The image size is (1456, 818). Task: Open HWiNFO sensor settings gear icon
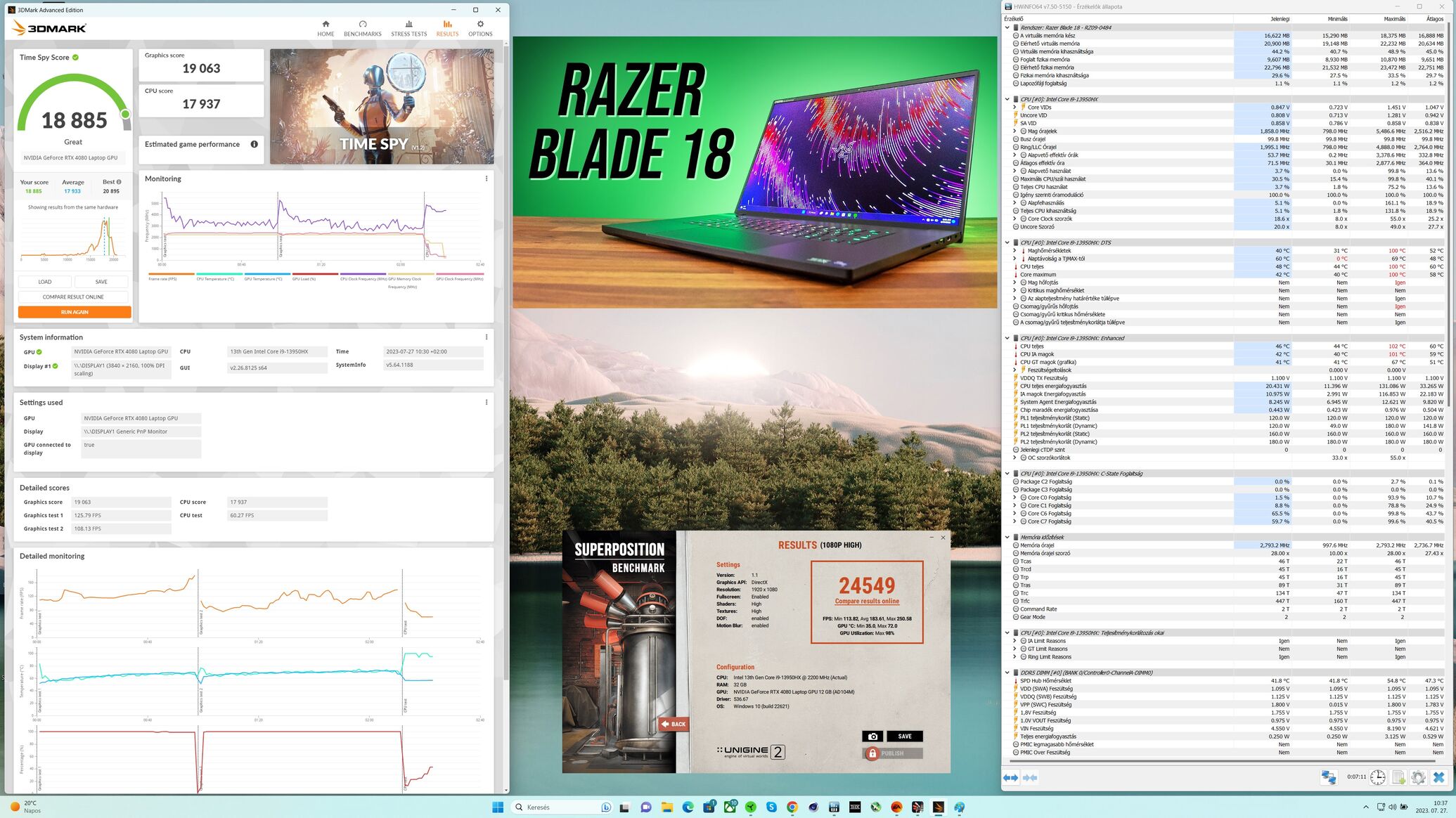click(x=1418, y=777)
